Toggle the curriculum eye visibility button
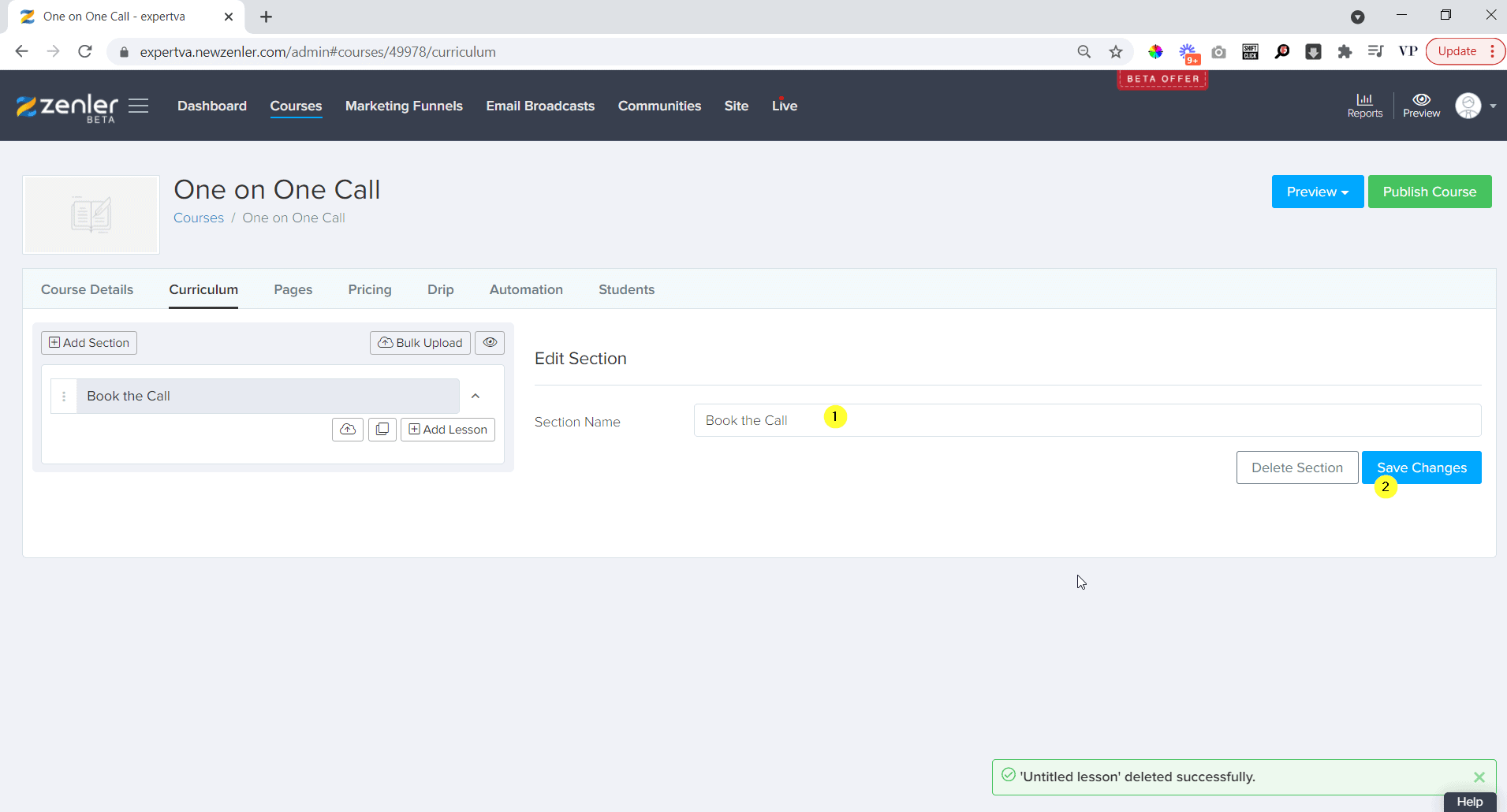This screenshot has width=1507, height=812. point(490,343)
